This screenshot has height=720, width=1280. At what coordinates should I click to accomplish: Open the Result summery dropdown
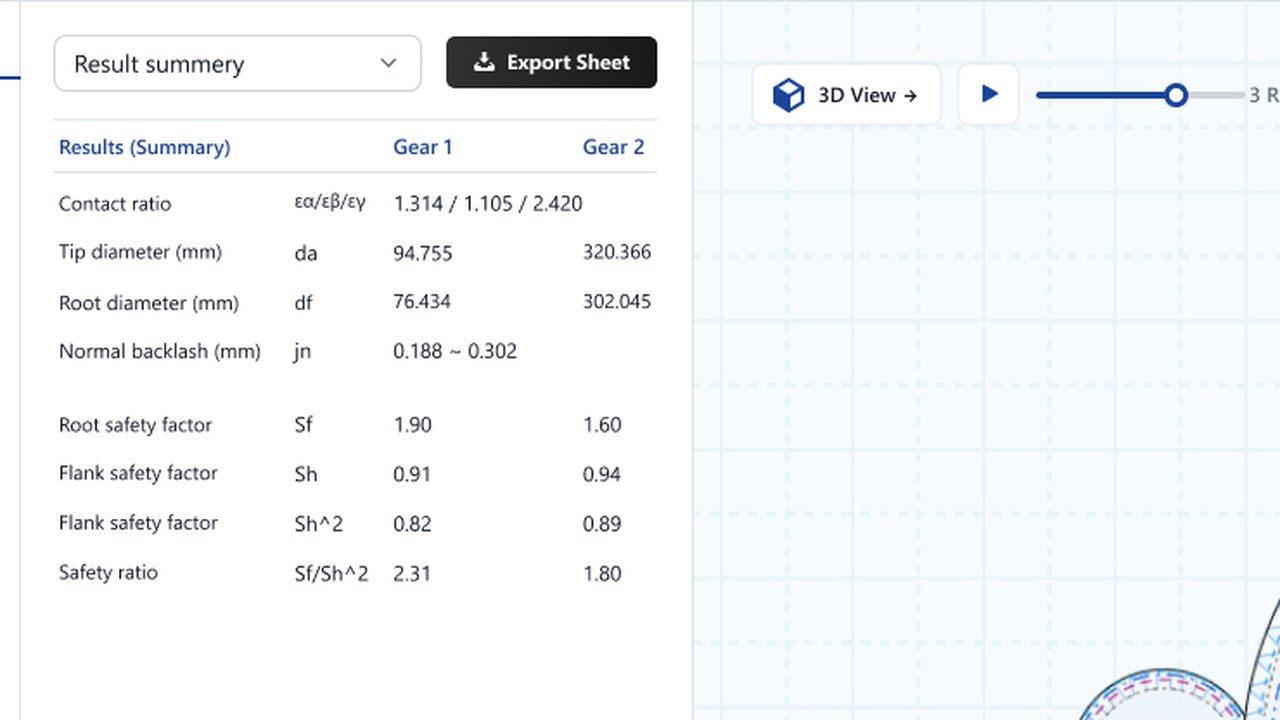point(237,63)
